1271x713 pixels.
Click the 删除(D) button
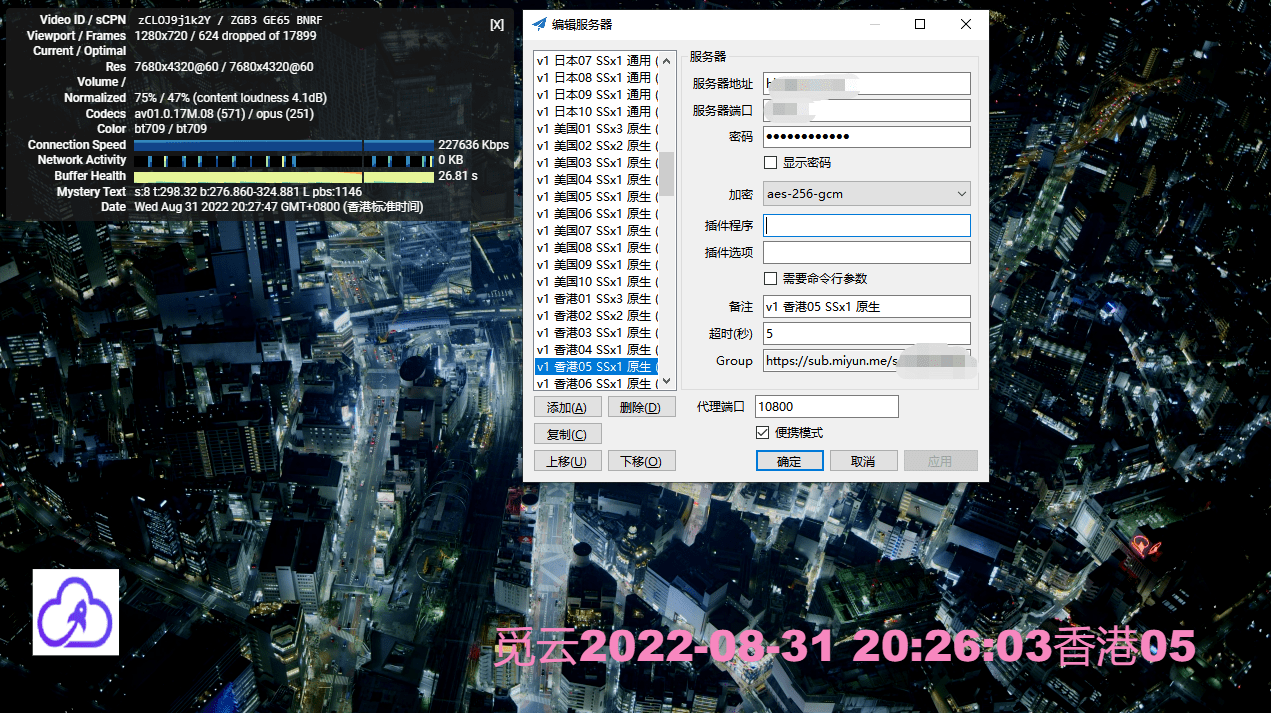tap(641, 406)
